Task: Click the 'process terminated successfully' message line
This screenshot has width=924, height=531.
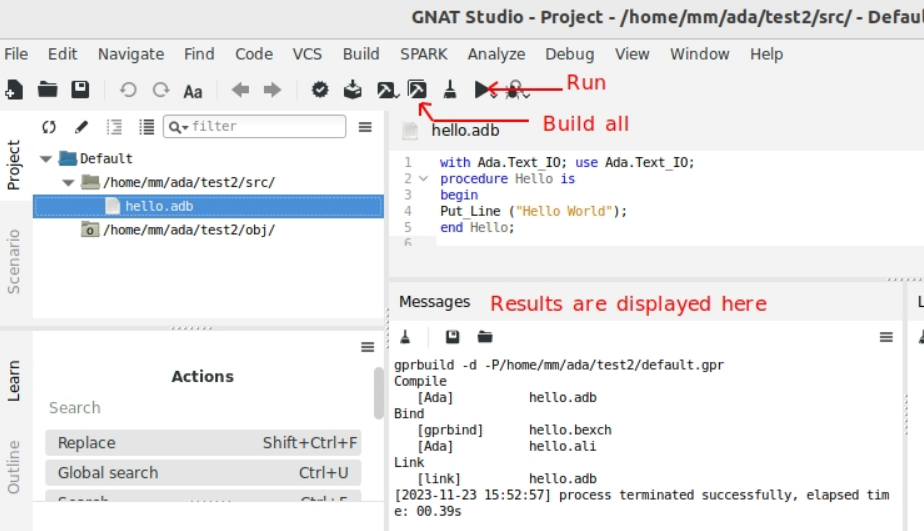Action: click(x=642, y=503)
